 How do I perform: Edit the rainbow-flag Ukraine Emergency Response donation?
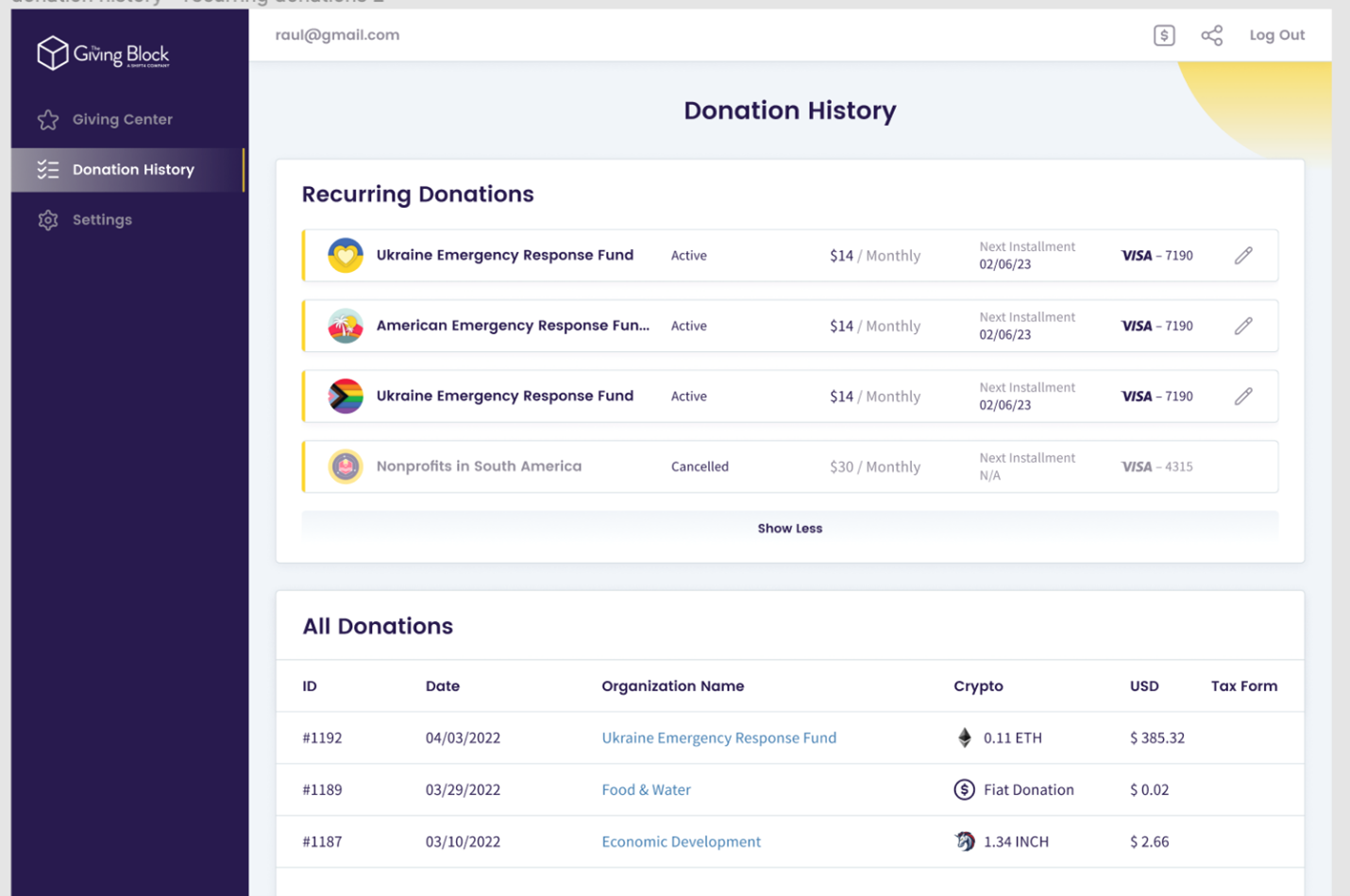[1243, 397]
